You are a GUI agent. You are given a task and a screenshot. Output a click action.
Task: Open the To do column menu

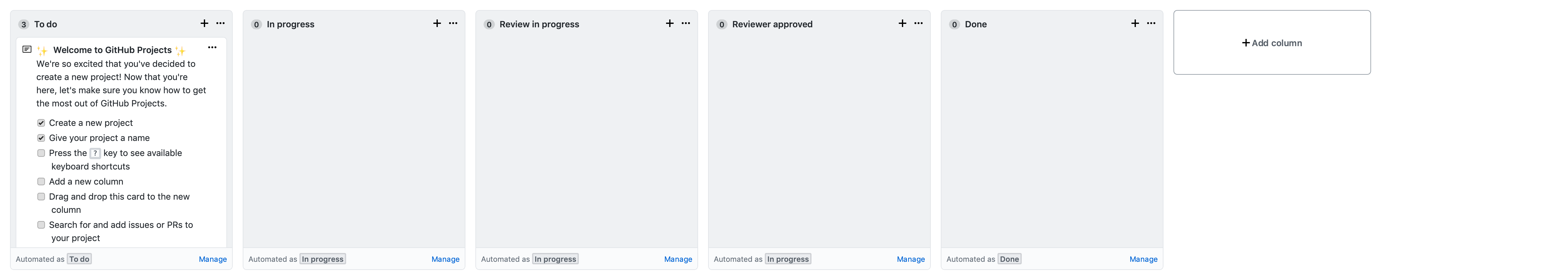click(x=220, y=24)
